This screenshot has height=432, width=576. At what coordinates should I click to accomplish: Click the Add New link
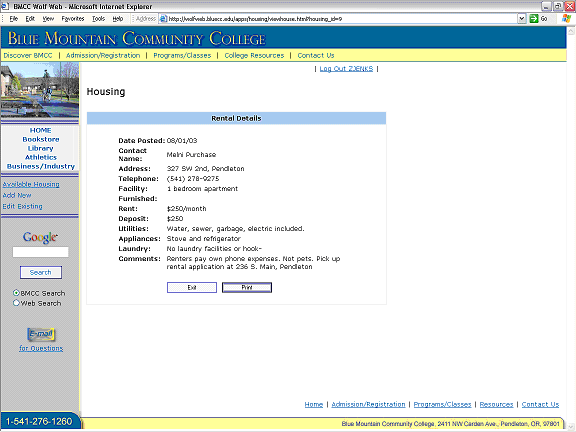(17, 195)
